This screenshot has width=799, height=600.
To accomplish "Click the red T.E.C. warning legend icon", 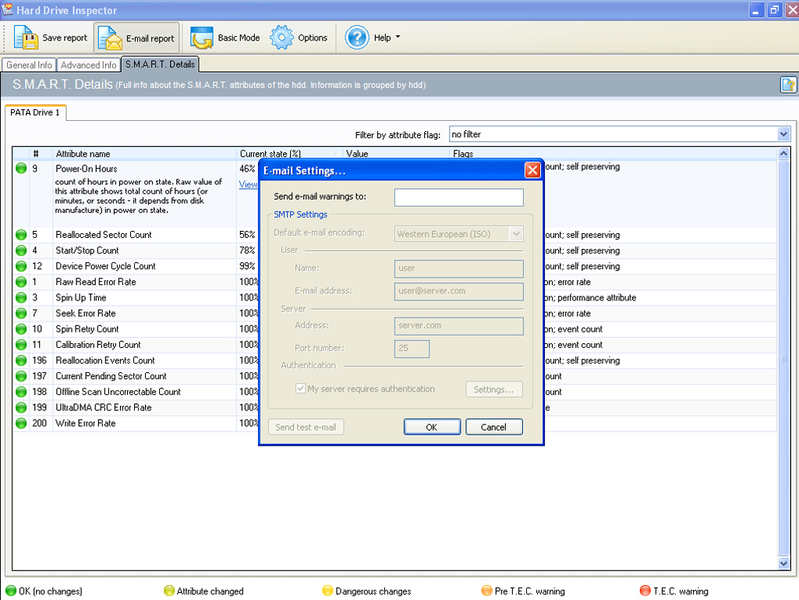I will (645, 591).
